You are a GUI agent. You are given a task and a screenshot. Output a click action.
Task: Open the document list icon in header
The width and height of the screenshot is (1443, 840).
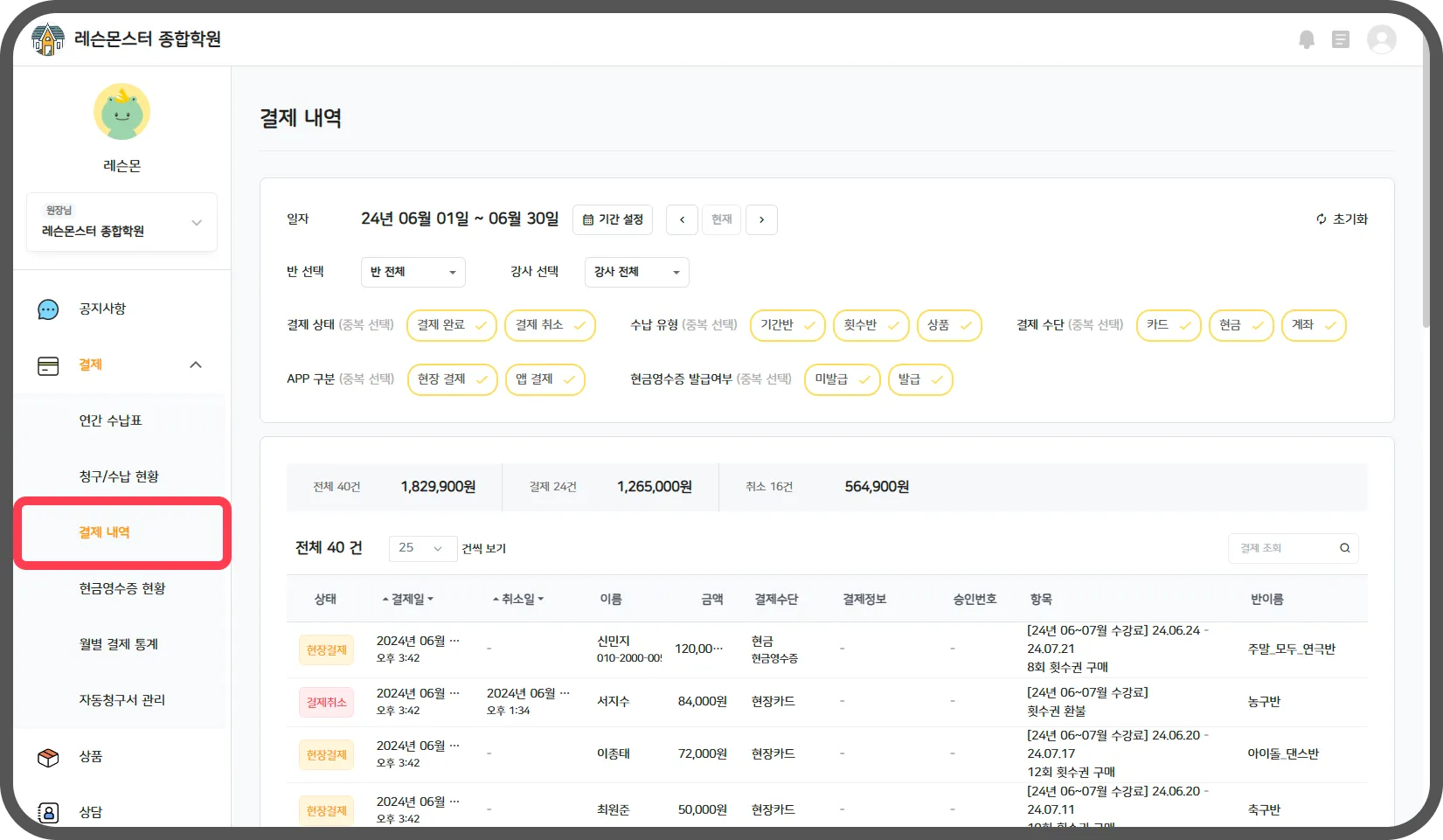1341,39
